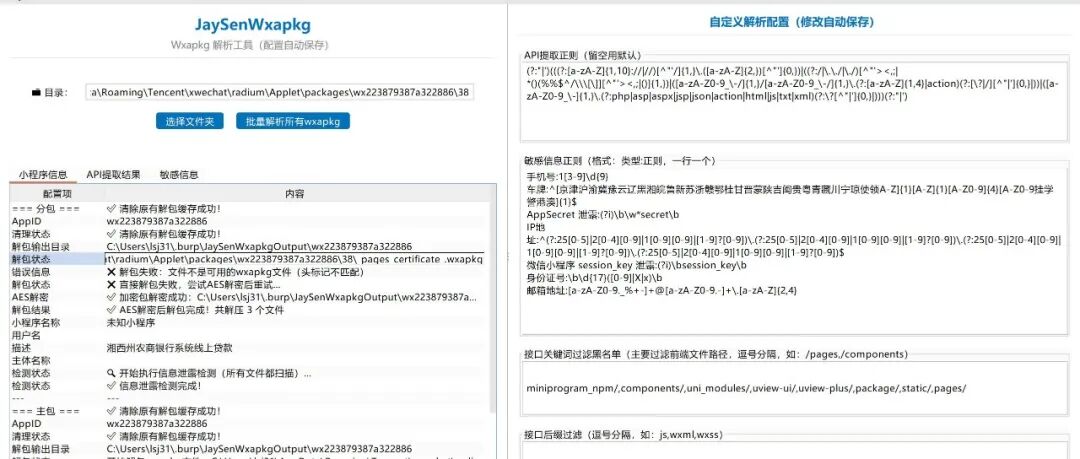Click the 接口关键词过滤黑名单 text field

click(x=793, y=388)
